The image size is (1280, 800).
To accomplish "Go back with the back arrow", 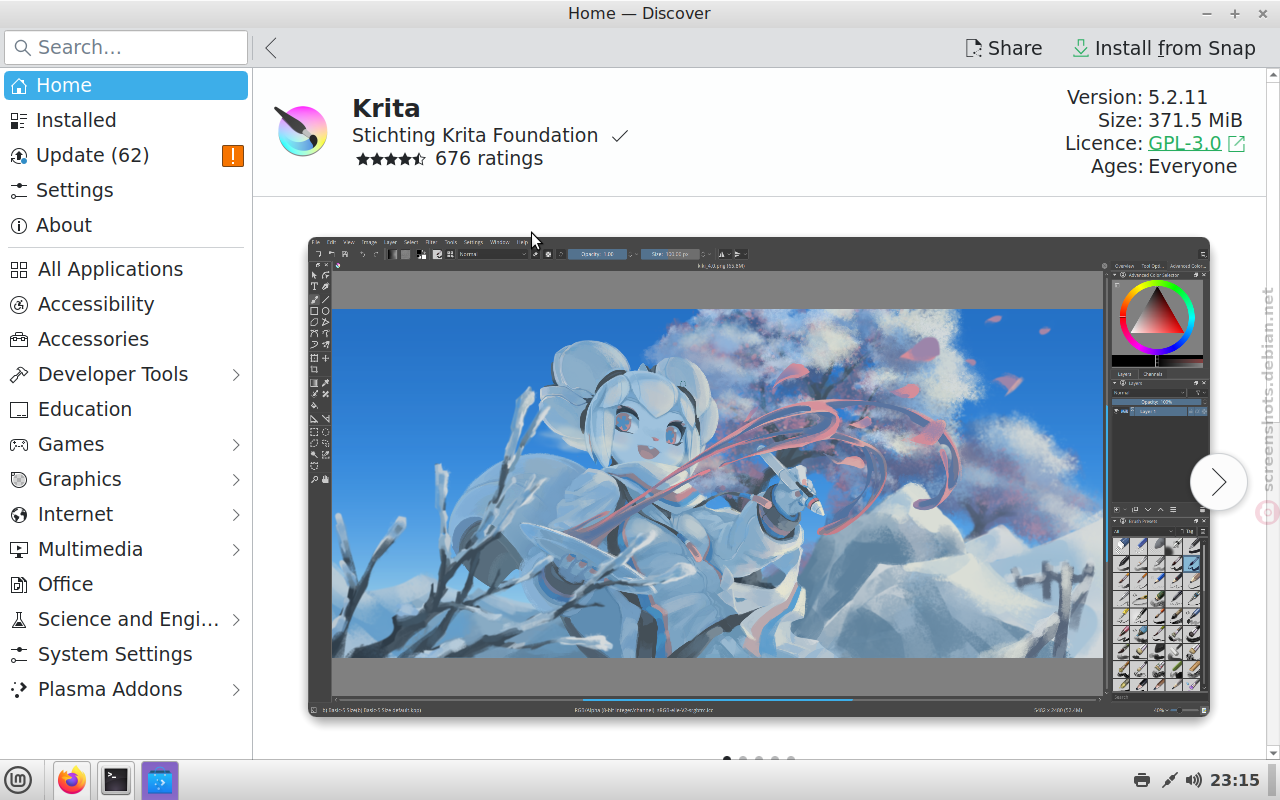I will pos(271,47).
